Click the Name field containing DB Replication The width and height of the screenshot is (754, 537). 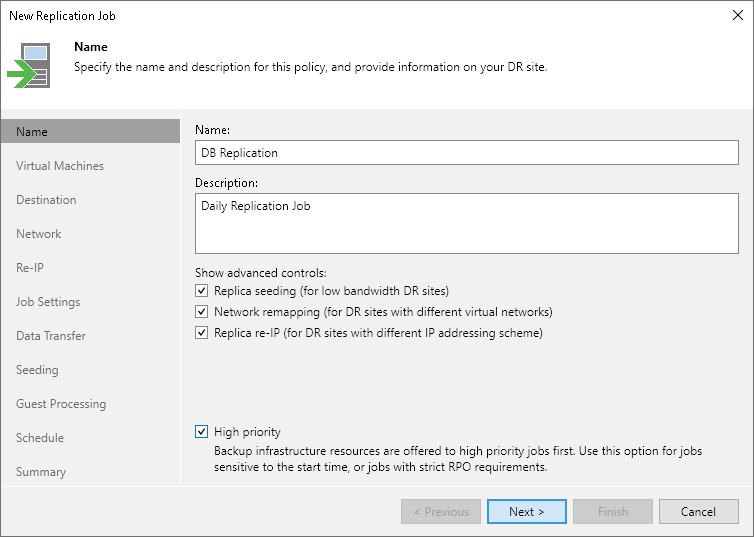click(x=467, y=153)
